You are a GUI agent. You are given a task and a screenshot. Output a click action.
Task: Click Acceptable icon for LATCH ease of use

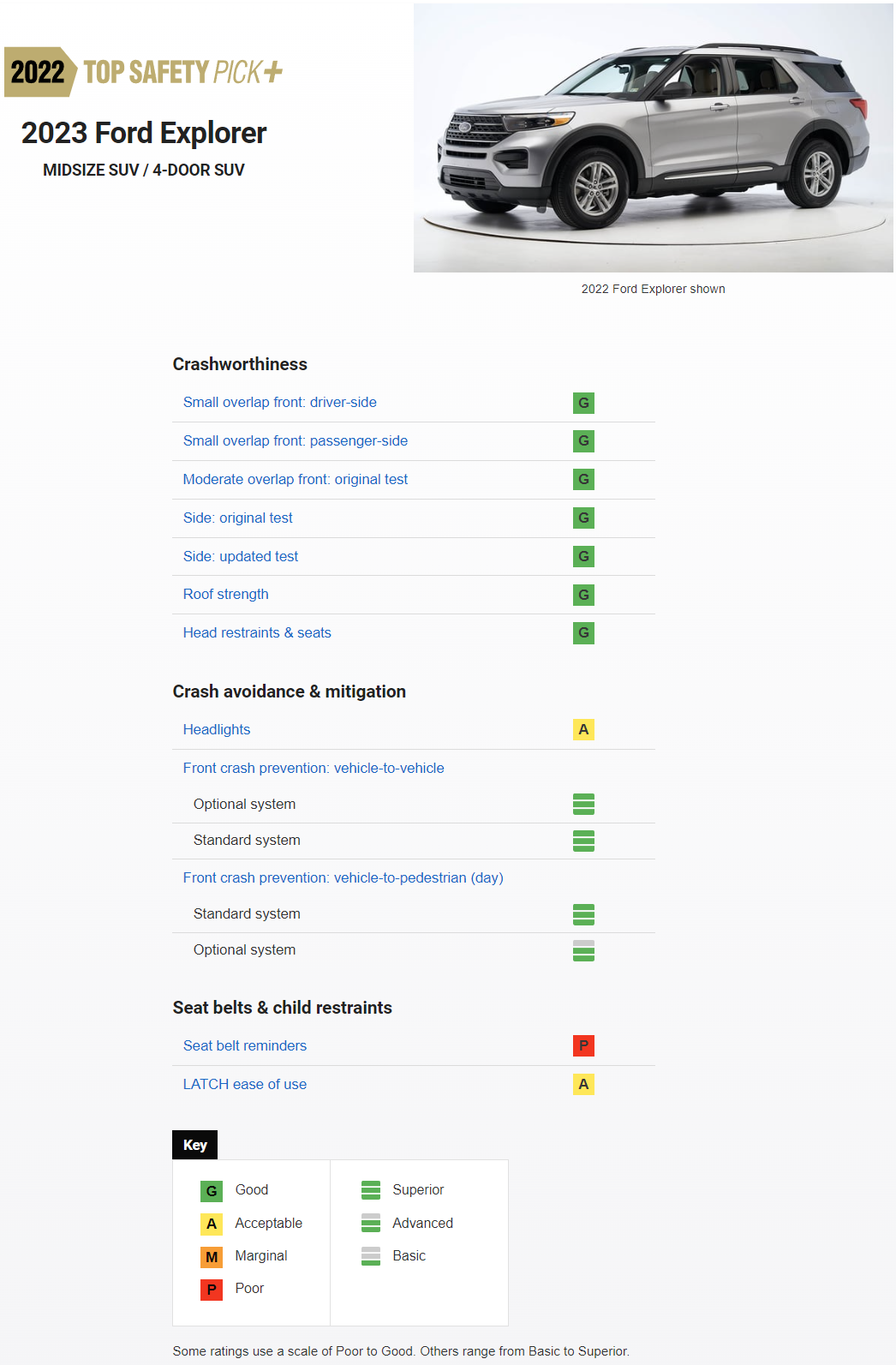[583, 1085]
